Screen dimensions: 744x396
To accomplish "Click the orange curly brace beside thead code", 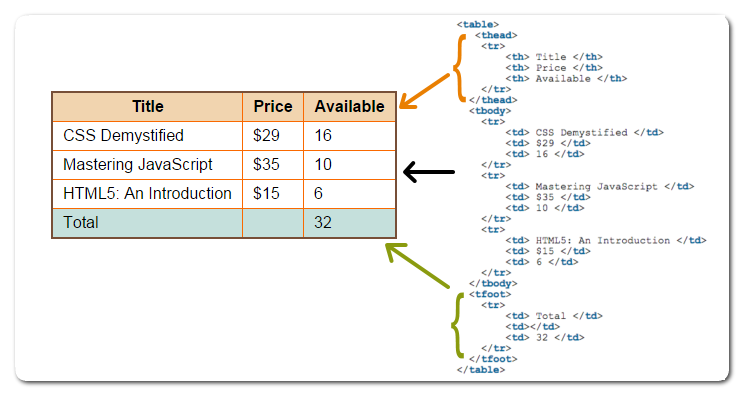I will [459, 68].
